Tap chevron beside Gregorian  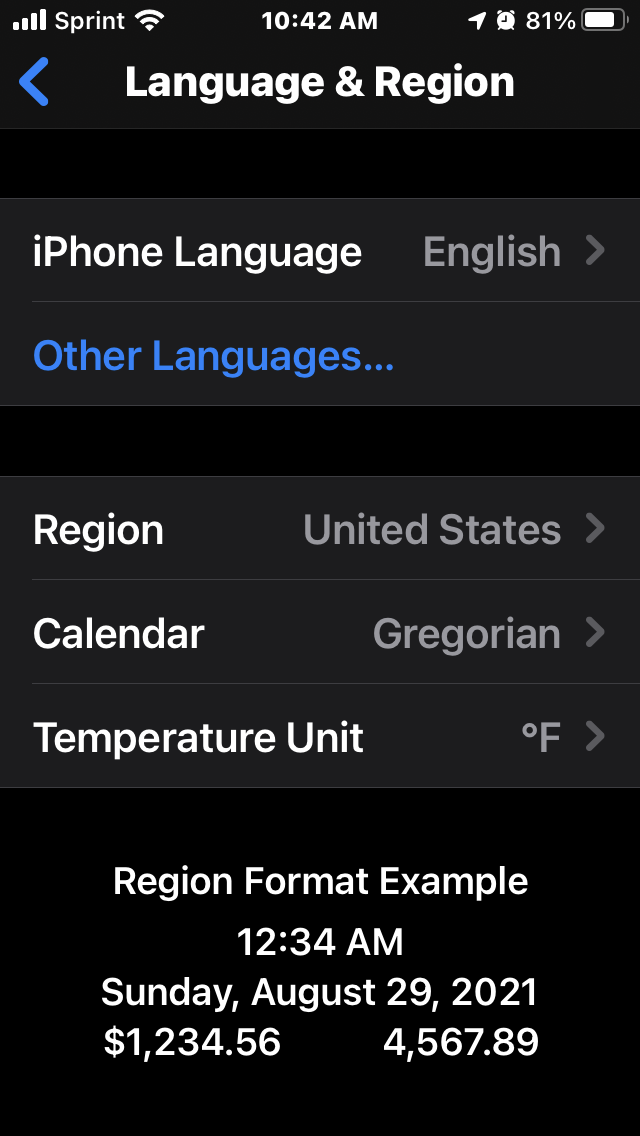[595, 632]
